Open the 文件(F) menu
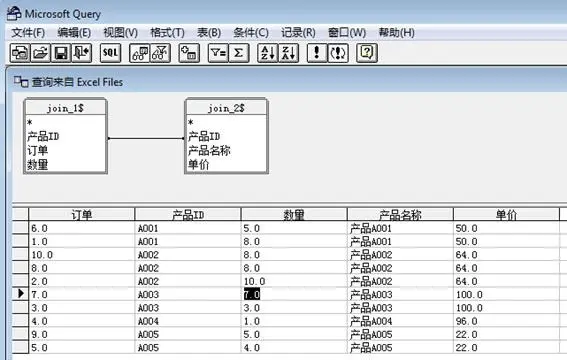 28,33
